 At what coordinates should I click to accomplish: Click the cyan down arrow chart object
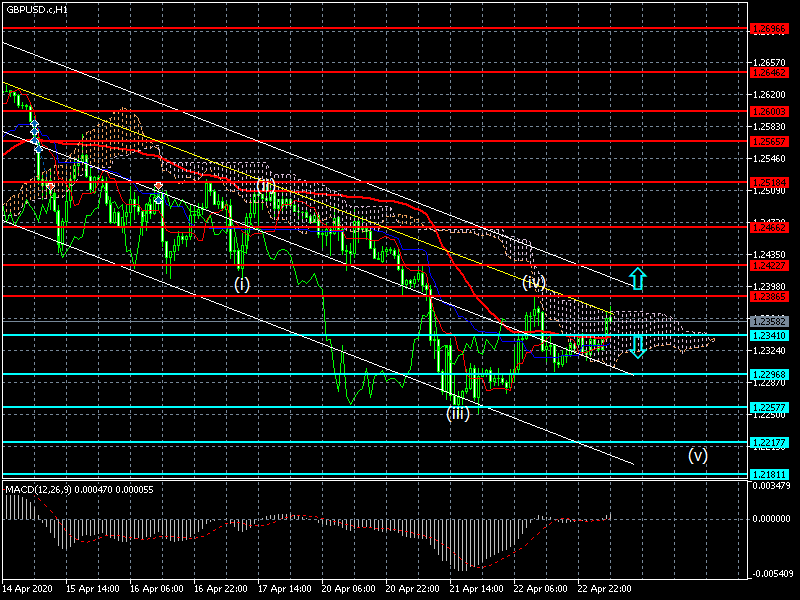637,347
